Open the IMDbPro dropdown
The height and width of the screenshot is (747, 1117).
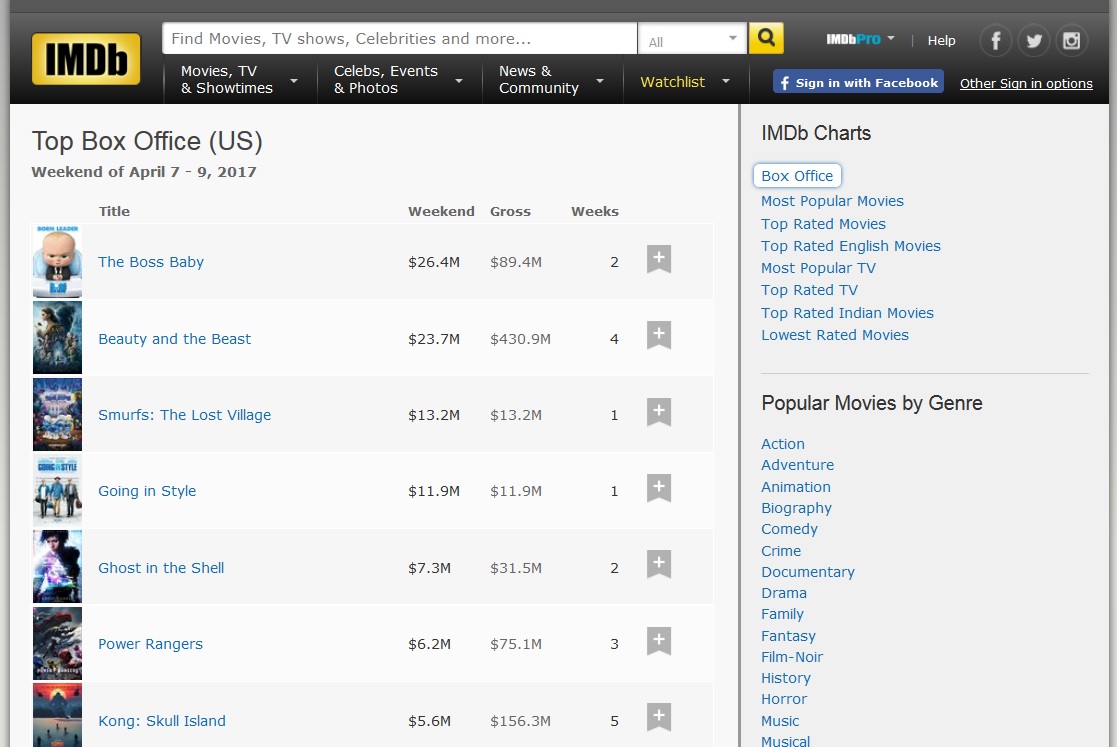[x=860, y=39]
